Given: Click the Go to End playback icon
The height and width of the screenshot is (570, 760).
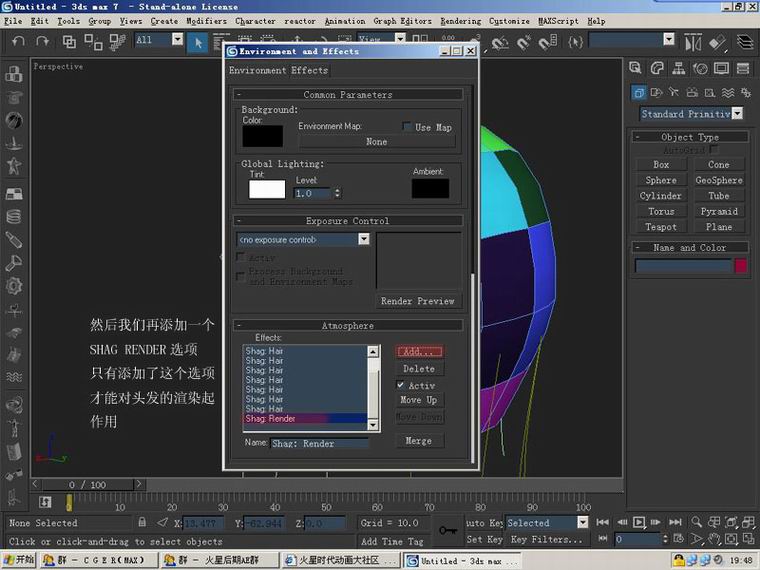Looking at the screenshot, I should coord(675,522).
